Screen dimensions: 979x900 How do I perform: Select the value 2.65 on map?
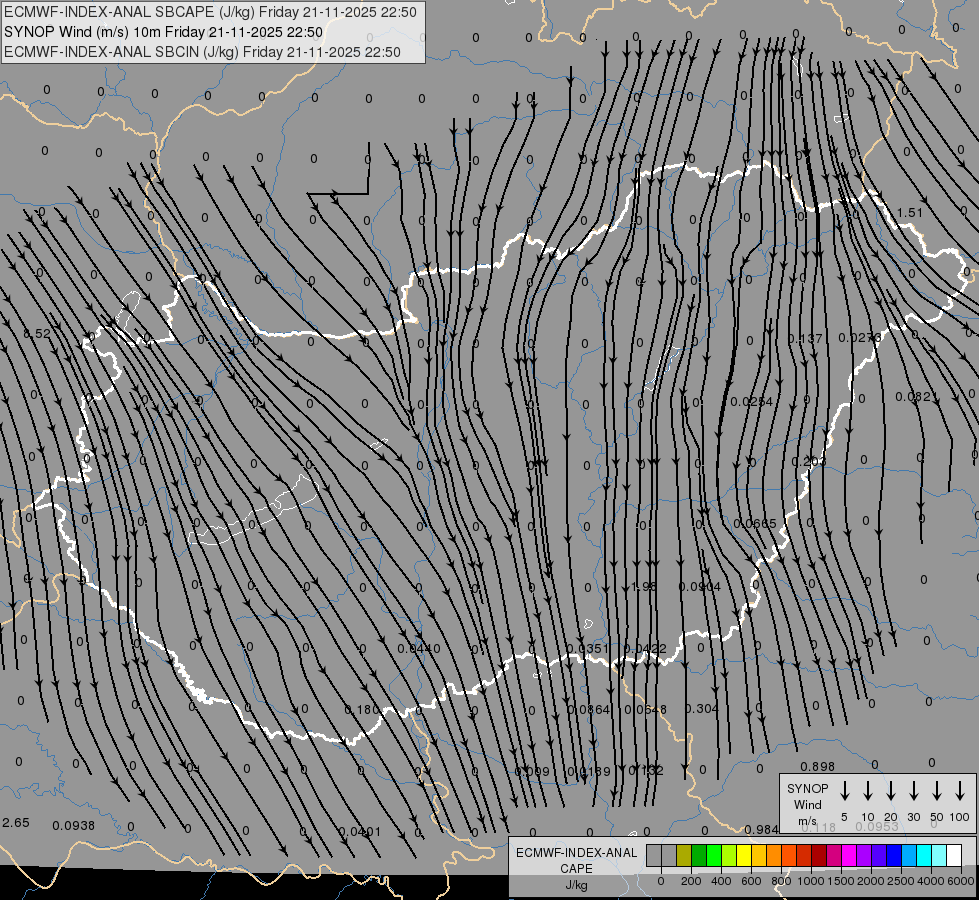tap(16, 823)
